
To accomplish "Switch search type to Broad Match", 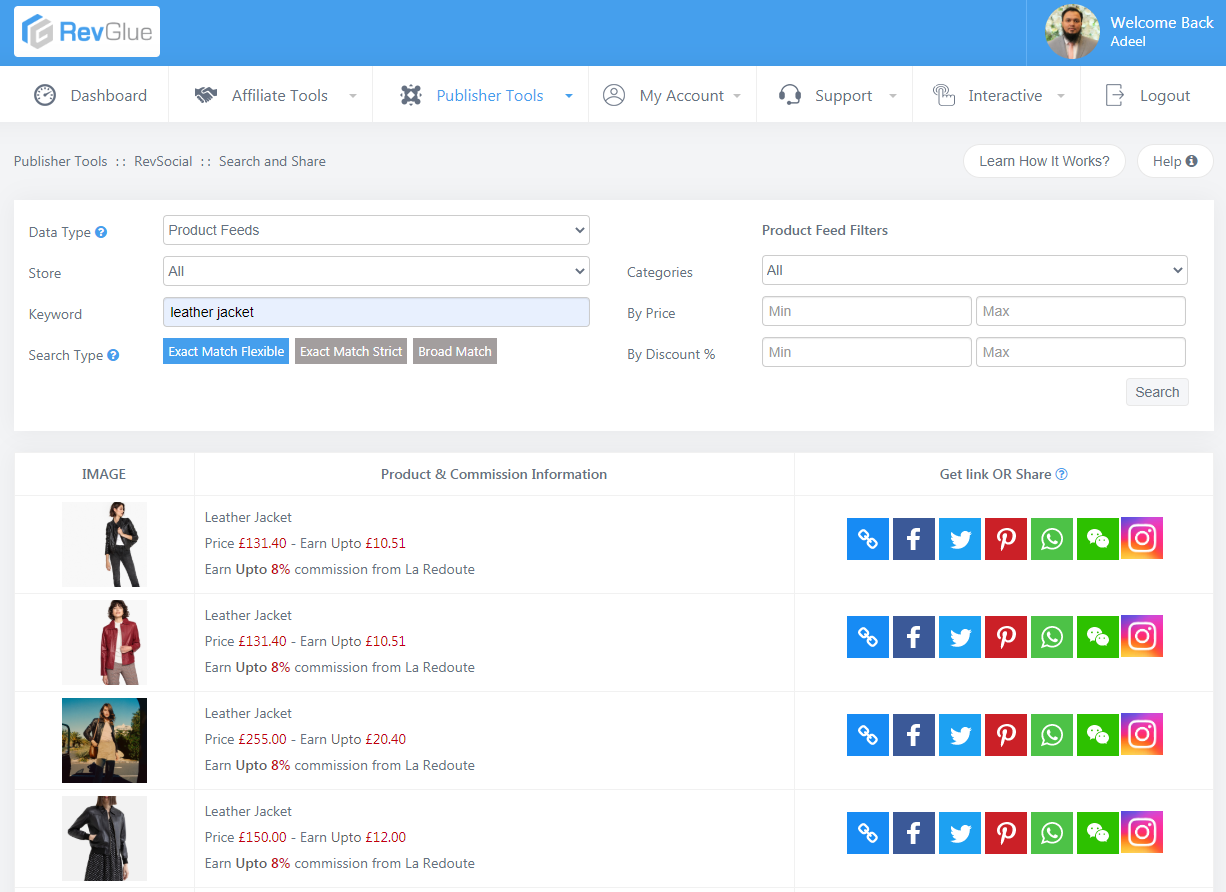I will coord(455,351).
